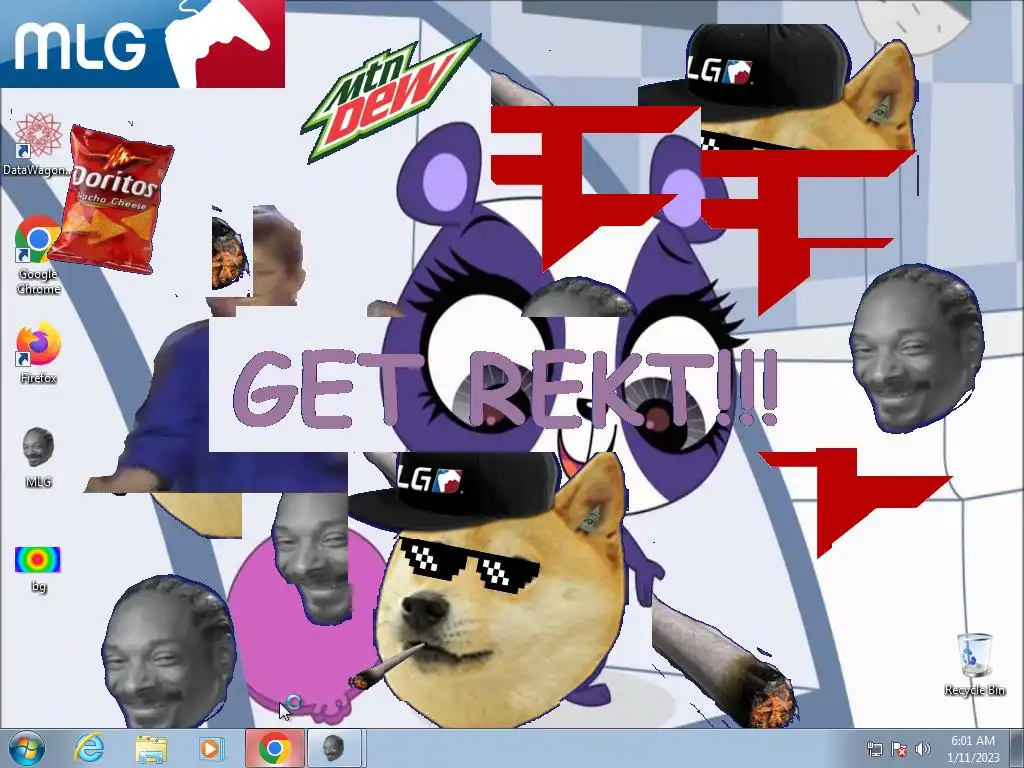The width and height of the screenshot is (1024, 768).
Task: Open the clock showing 6:01 AM
Action: pyautogui.click(x=973, y=749)
